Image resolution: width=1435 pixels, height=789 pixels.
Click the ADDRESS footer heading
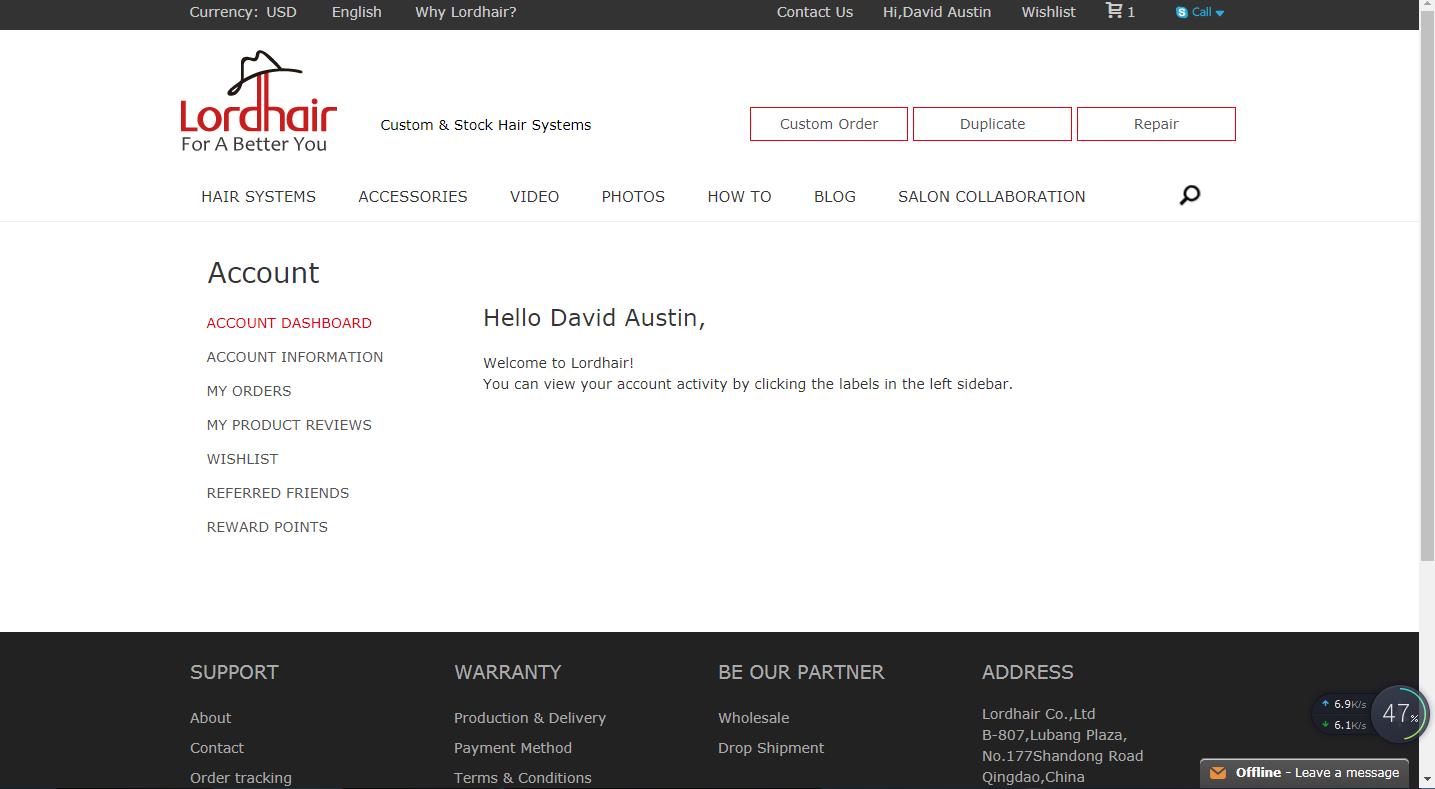[1028, 672]
